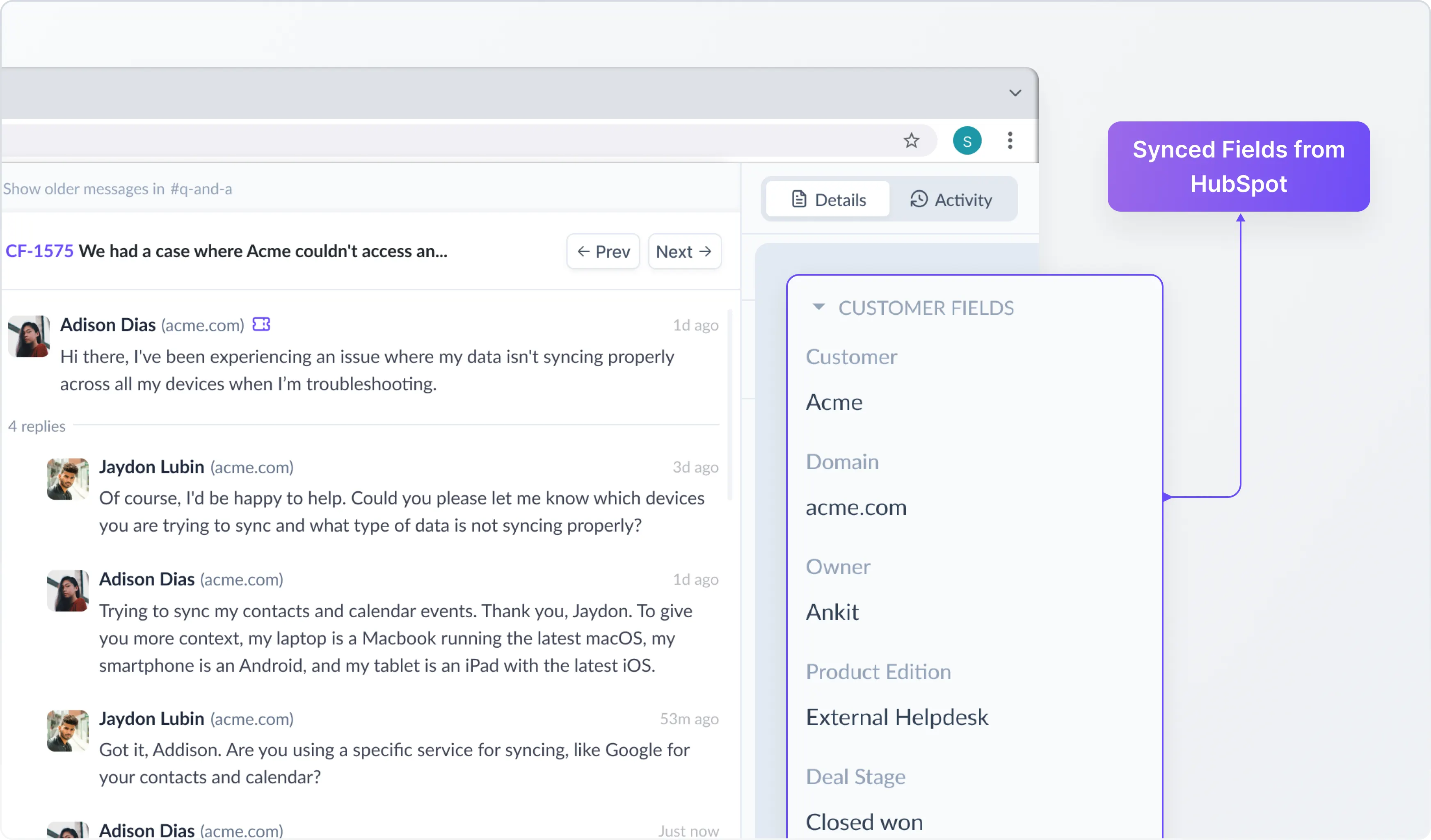Go to next ticket with Next
Screen dimensions: 1431x840
(684, 251)
